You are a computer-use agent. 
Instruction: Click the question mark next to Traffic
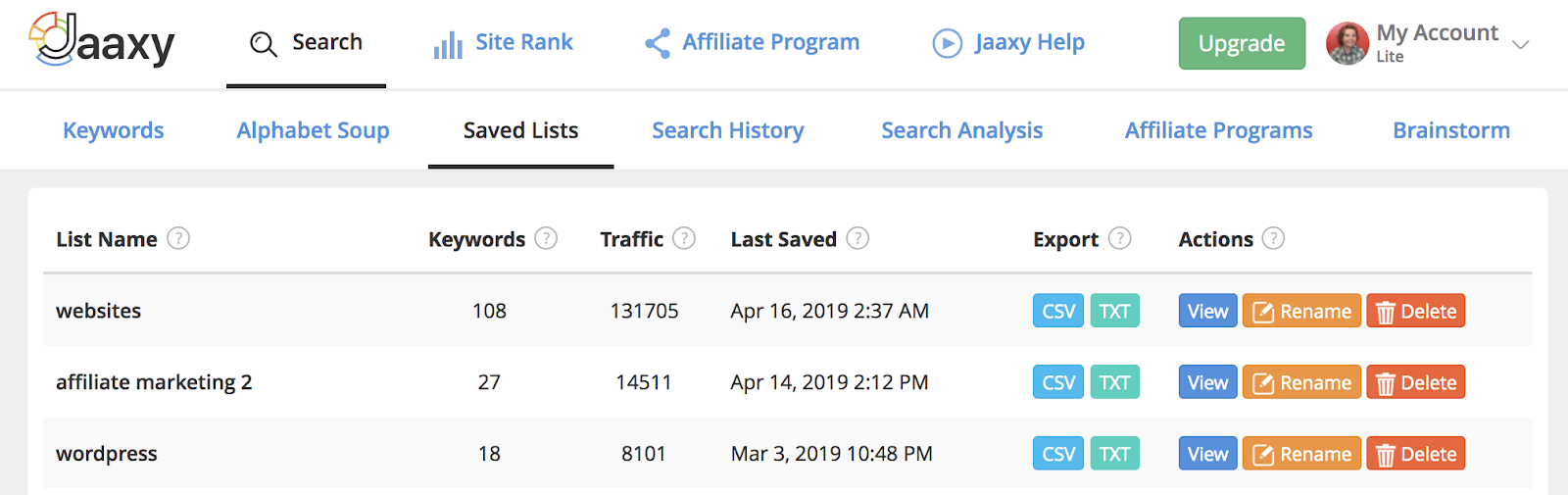click(684, 238)
